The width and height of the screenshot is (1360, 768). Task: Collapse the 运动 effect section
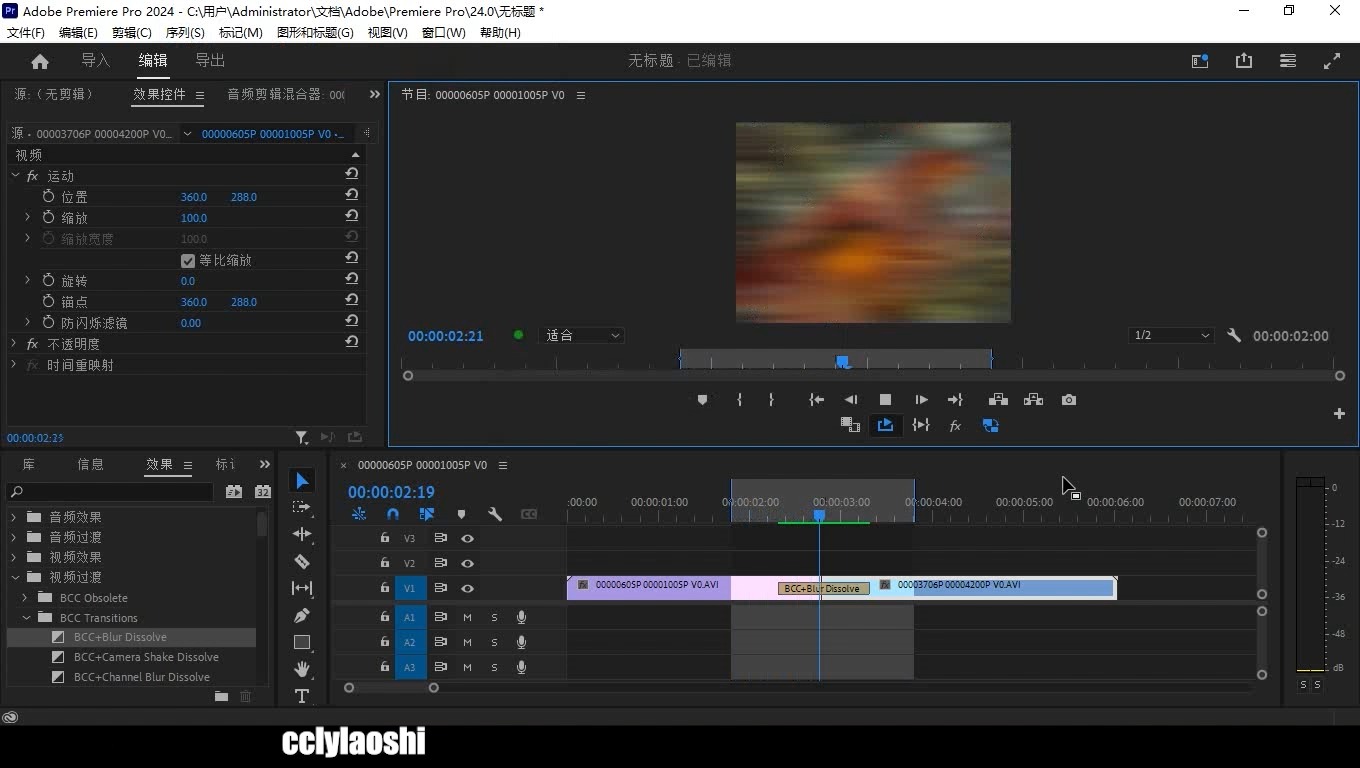point(15,175)
